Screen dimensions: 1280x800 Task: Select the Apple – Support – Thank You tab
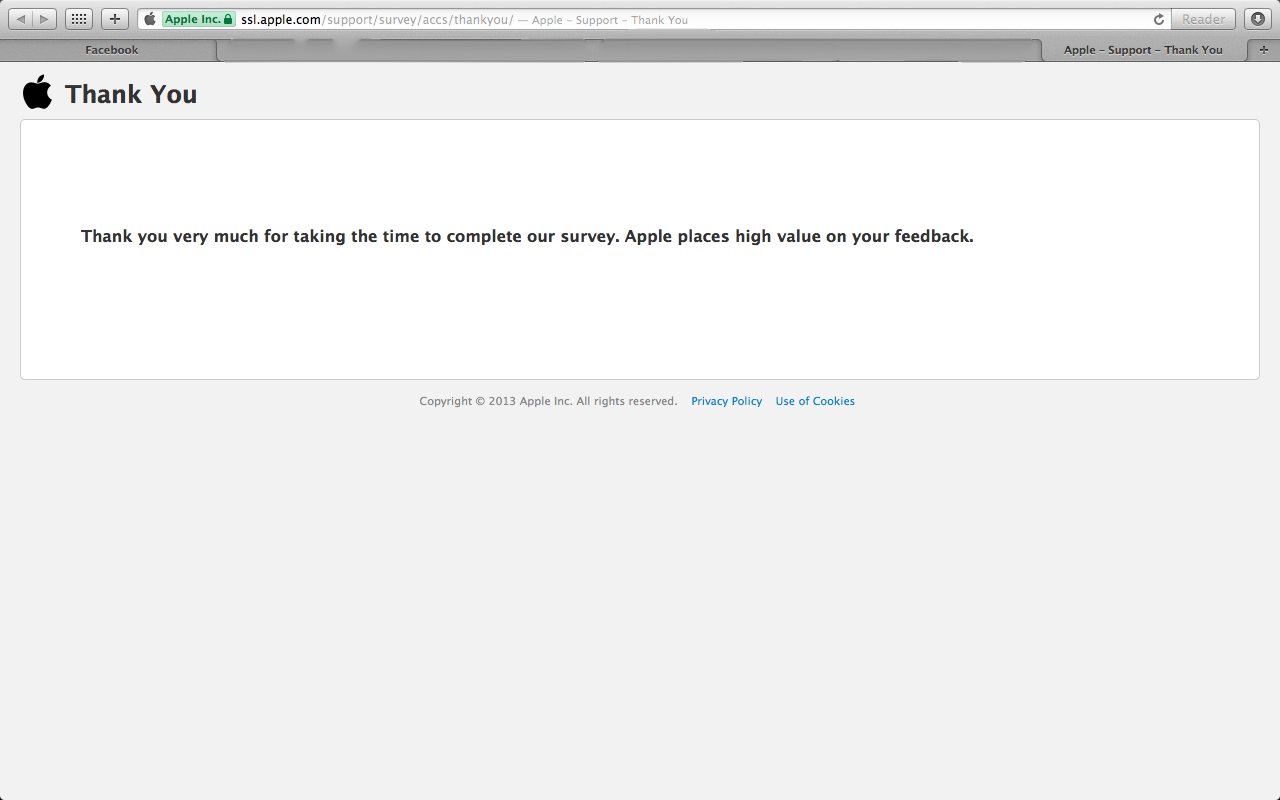tap(1143, 50)
